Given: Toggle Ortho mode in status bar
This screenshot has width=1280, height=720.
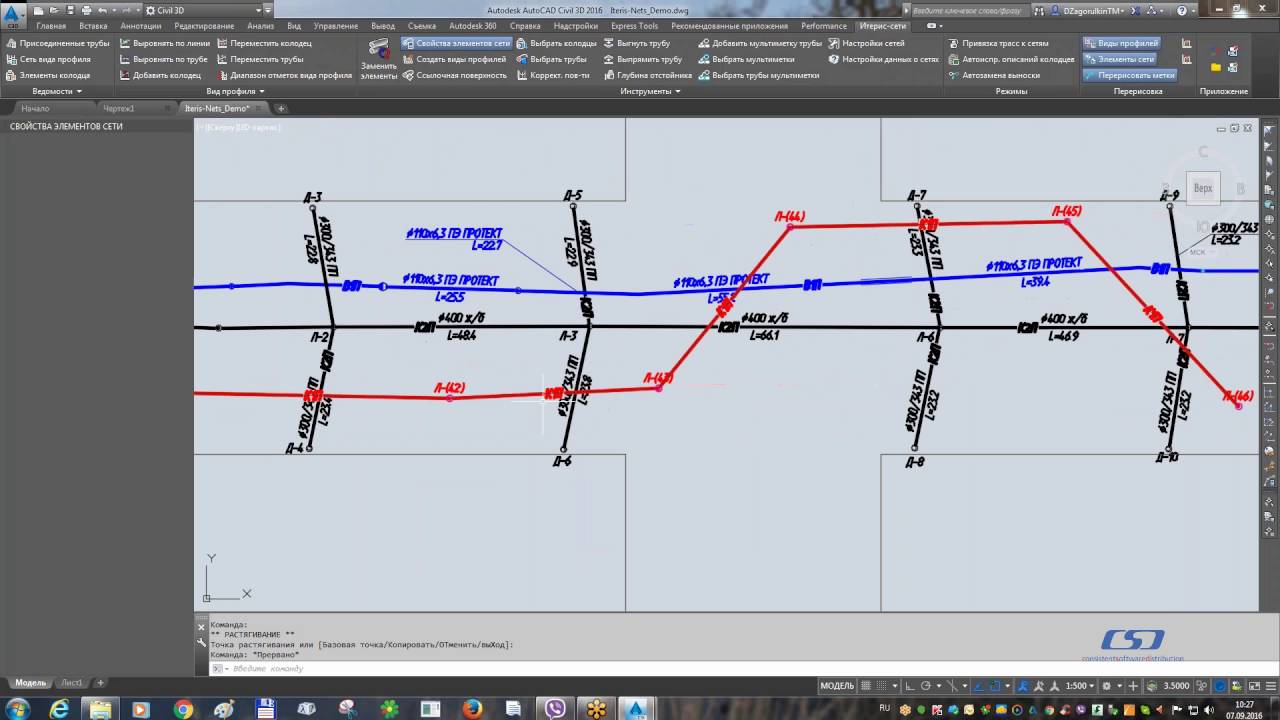Looking at the screenshot, I should point(907,686).
